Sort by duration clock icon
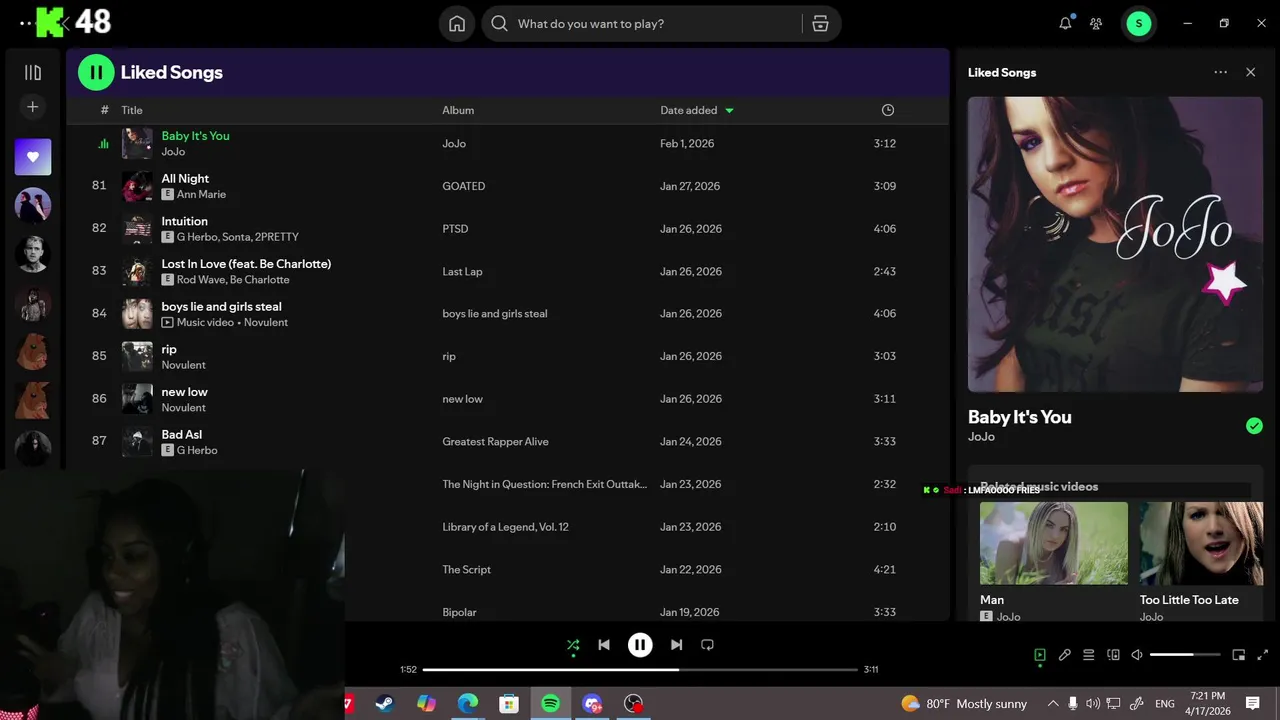 (x=888, y=110)
